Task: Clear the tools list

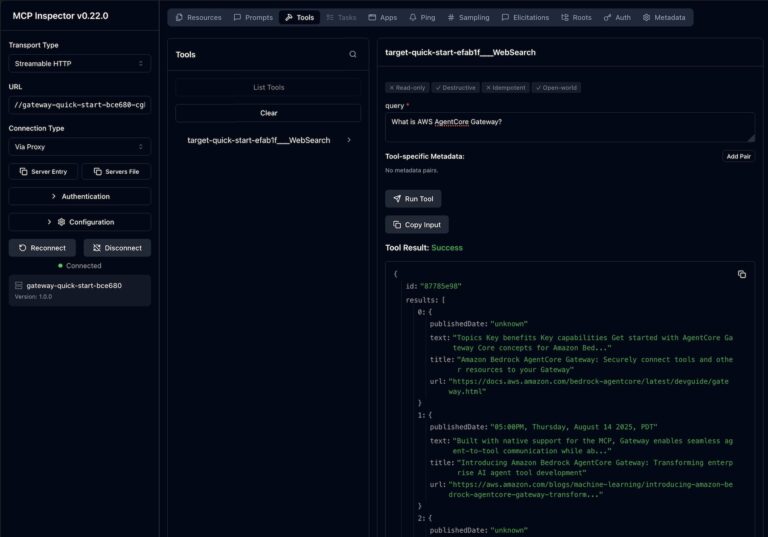Action: tap(268, 113)
